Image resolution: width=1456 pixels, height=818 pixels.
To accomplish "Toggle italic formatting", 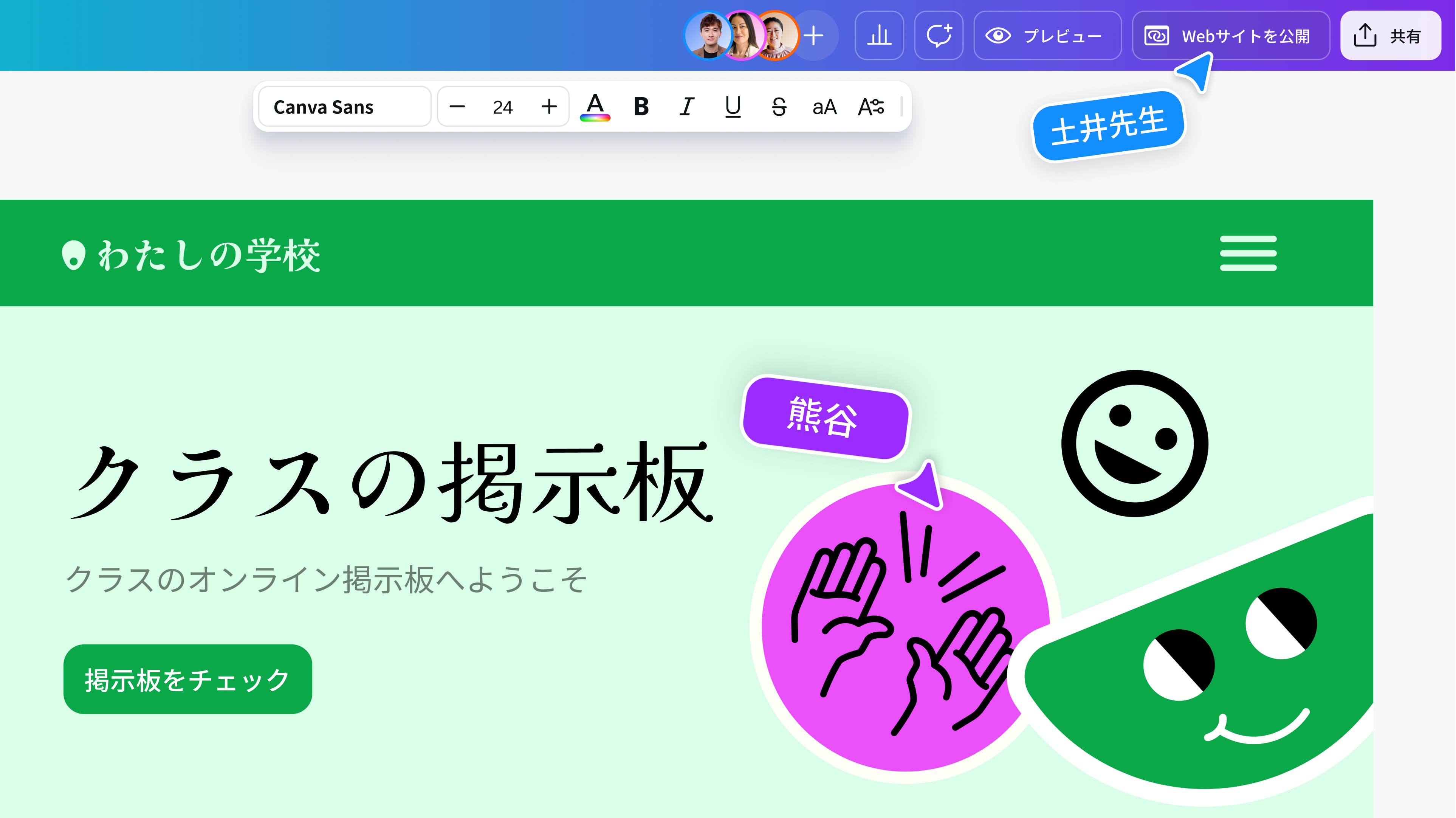I will pyautogui.click(x=686, y=107).
